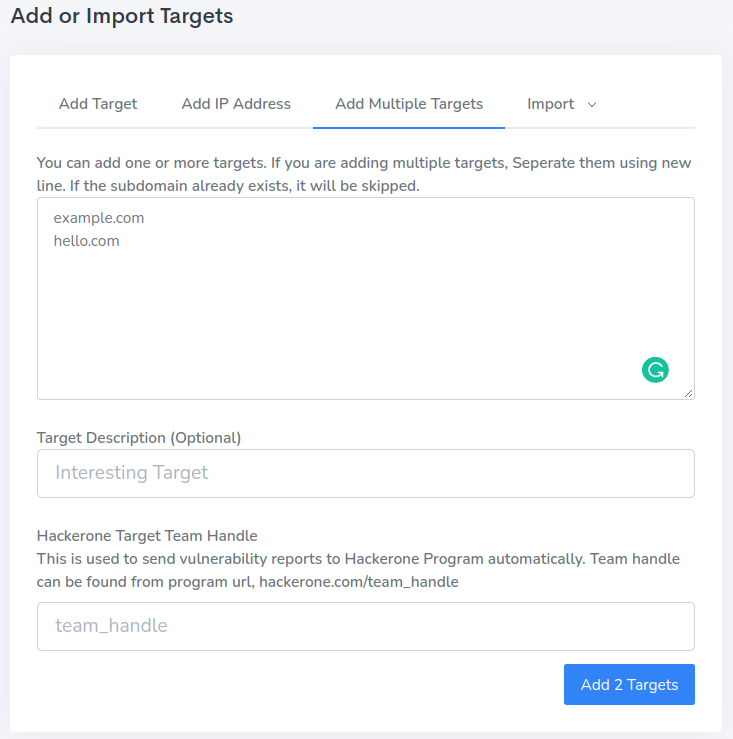
Task: Place cursor on the hello.com line
Action: 87,241
